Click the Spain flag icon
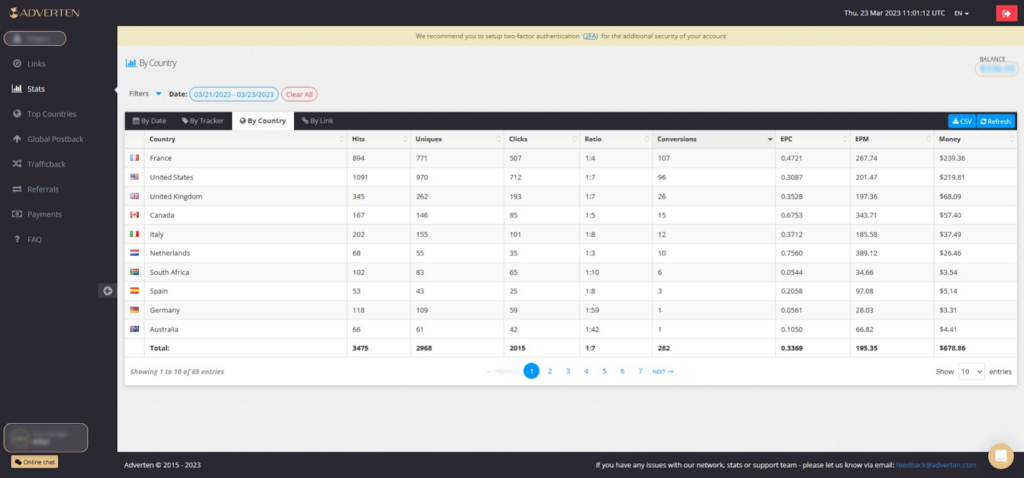 (135, 291)
